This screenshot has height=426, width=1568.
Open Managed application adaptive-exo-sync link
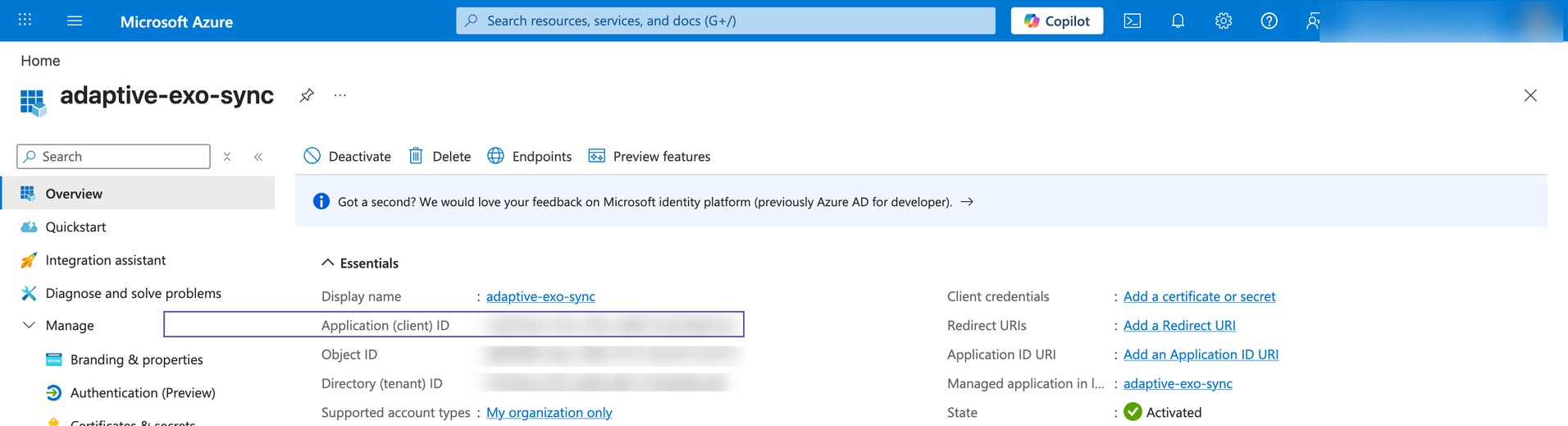coord(1178,383)
